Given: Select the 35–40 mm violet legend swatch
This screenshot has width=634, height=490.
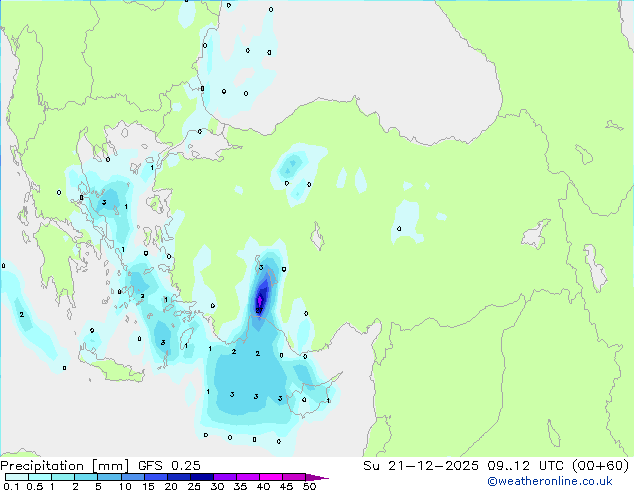Looking at the screenshot, I should click(247, 477).
